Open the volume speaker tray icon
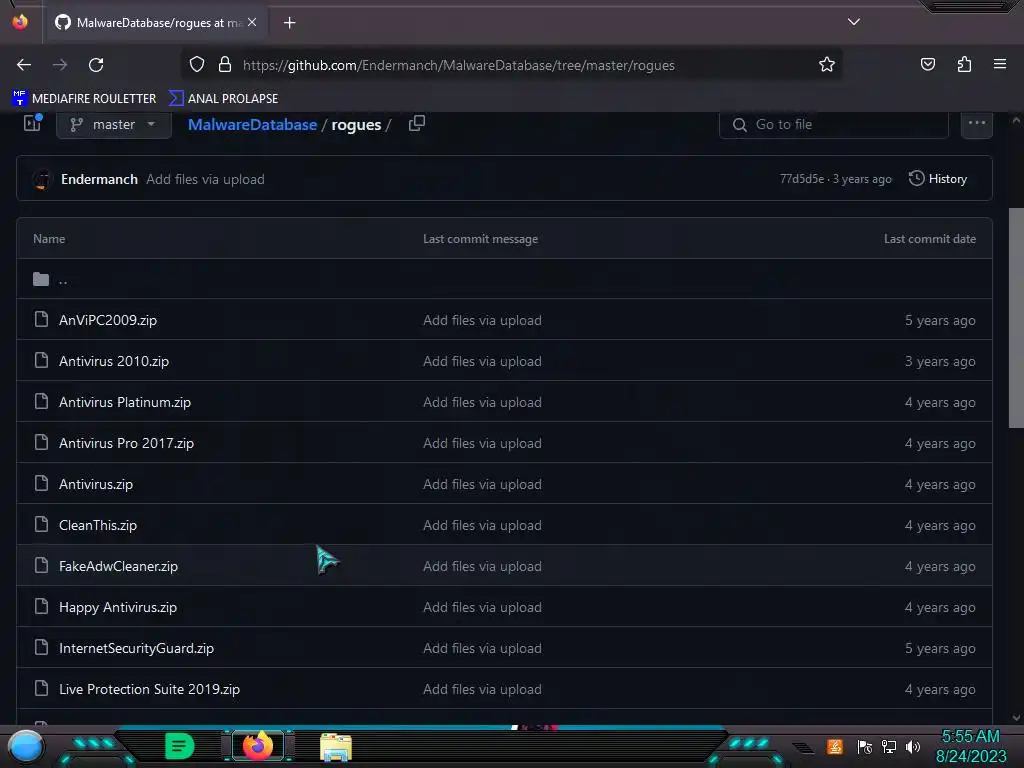Viewport: 1024px width, 768px height. tap(912, 746)
